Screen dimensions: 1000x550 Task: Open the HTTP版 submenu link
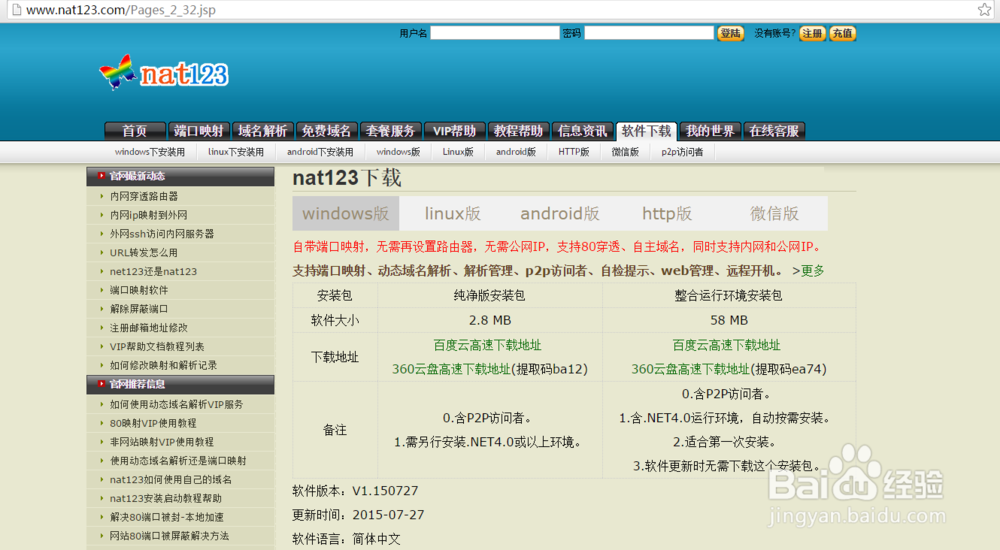[574, 152]
